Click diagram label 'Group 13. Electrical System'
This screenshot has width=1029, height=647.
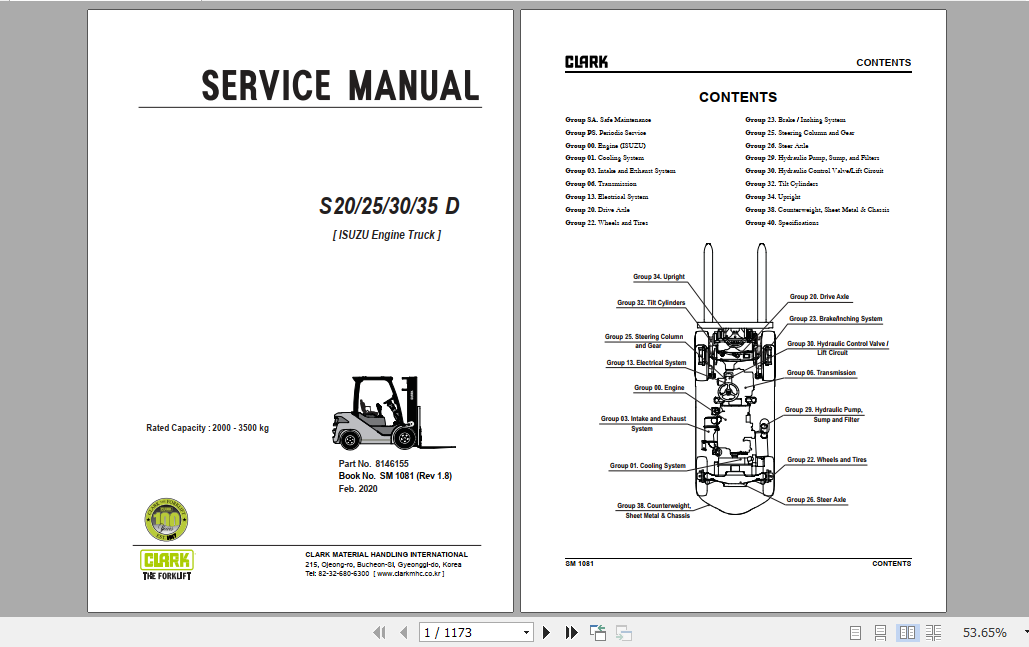click(646, 362)
